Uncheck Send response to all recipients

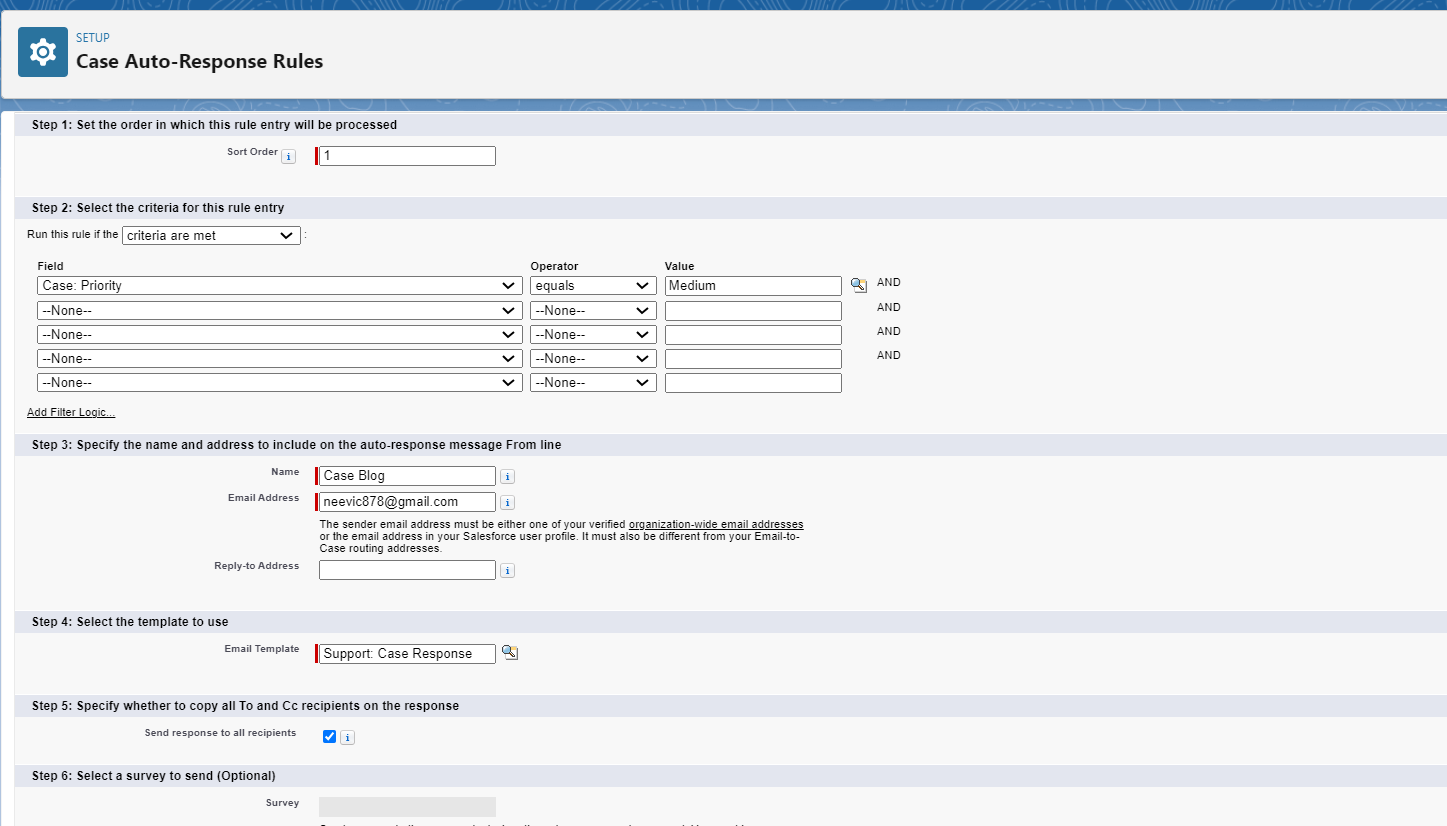(329, 736)
